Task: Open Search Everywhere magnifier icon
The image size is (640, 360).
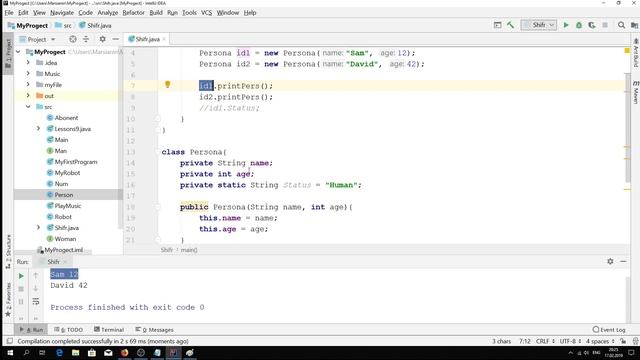Action: tap(621, 25)
